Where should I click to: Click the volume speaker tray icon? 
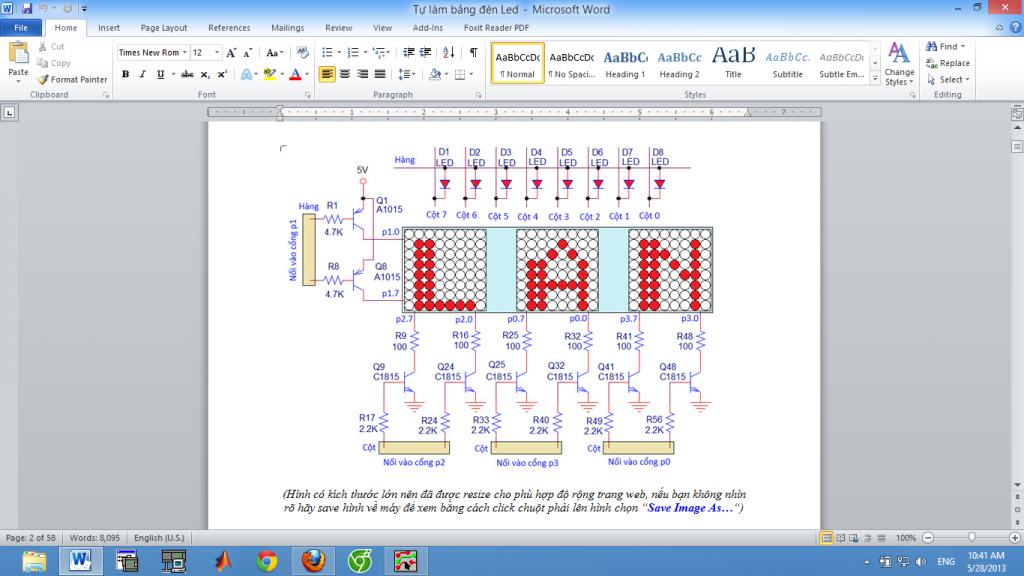921,562
